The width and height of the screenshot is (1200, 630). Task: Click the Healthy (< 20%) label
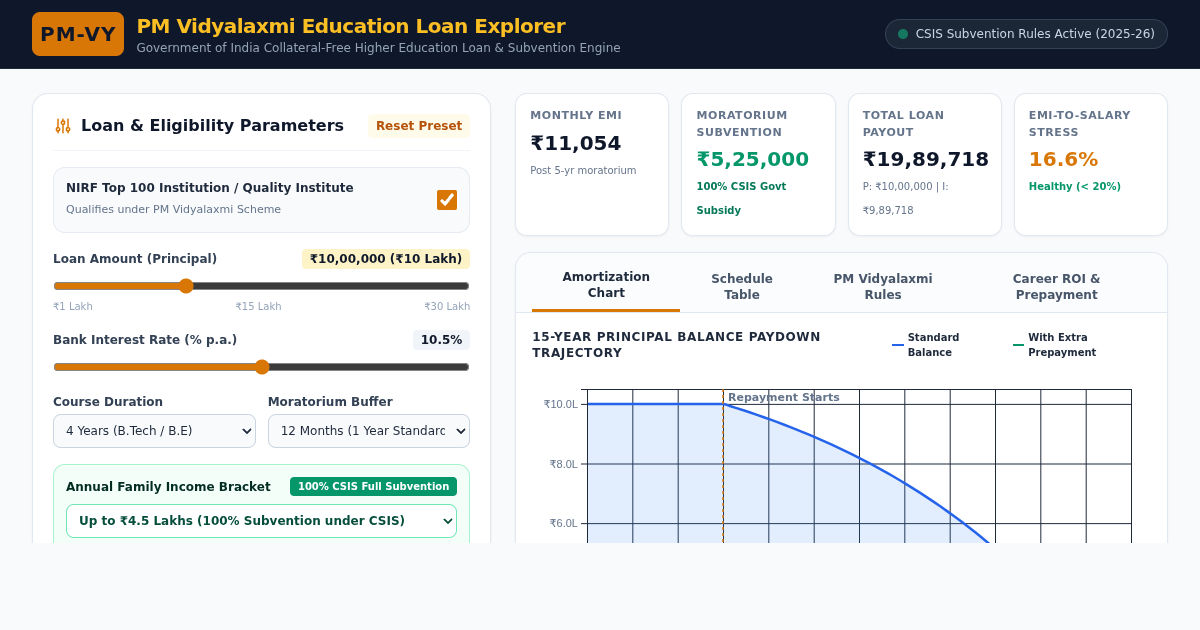(1075, 187)
